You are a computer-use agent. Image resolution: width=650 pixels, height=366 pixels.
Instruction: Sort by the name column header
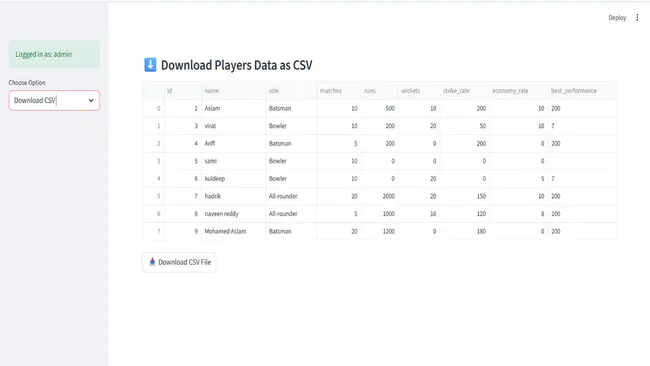point(234,91)
